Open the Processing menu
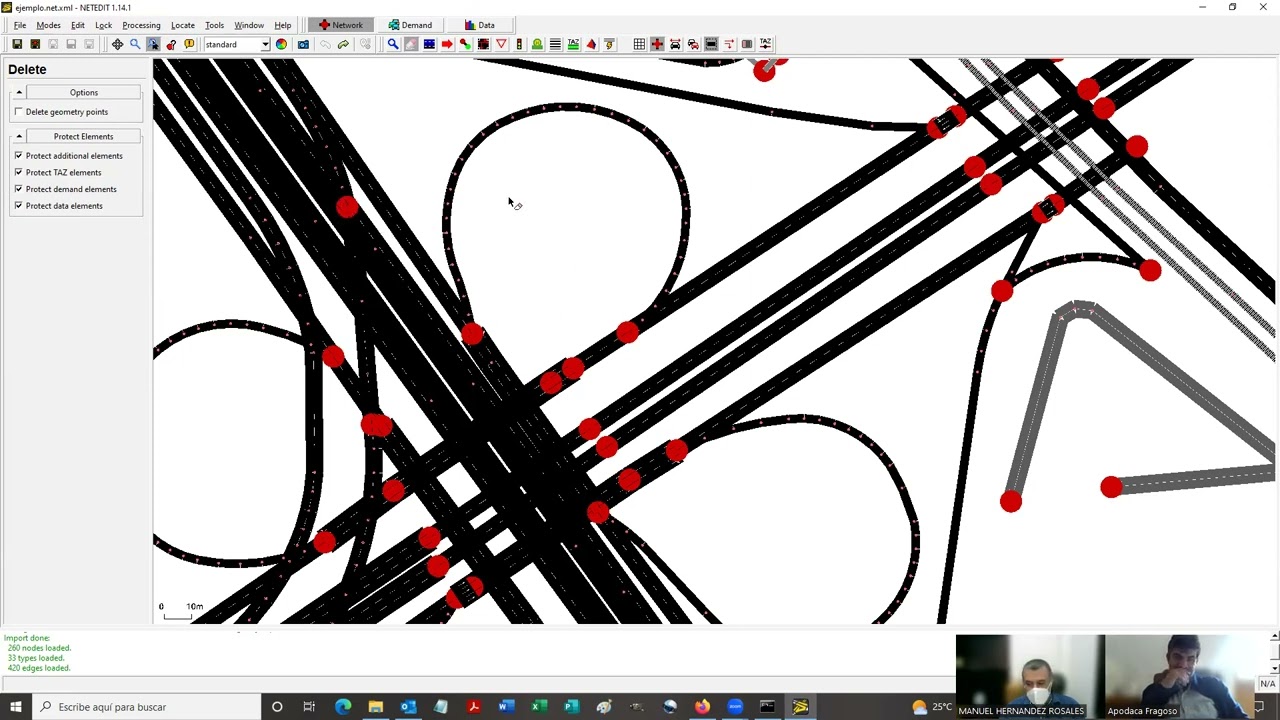 (x=141, y=25)
